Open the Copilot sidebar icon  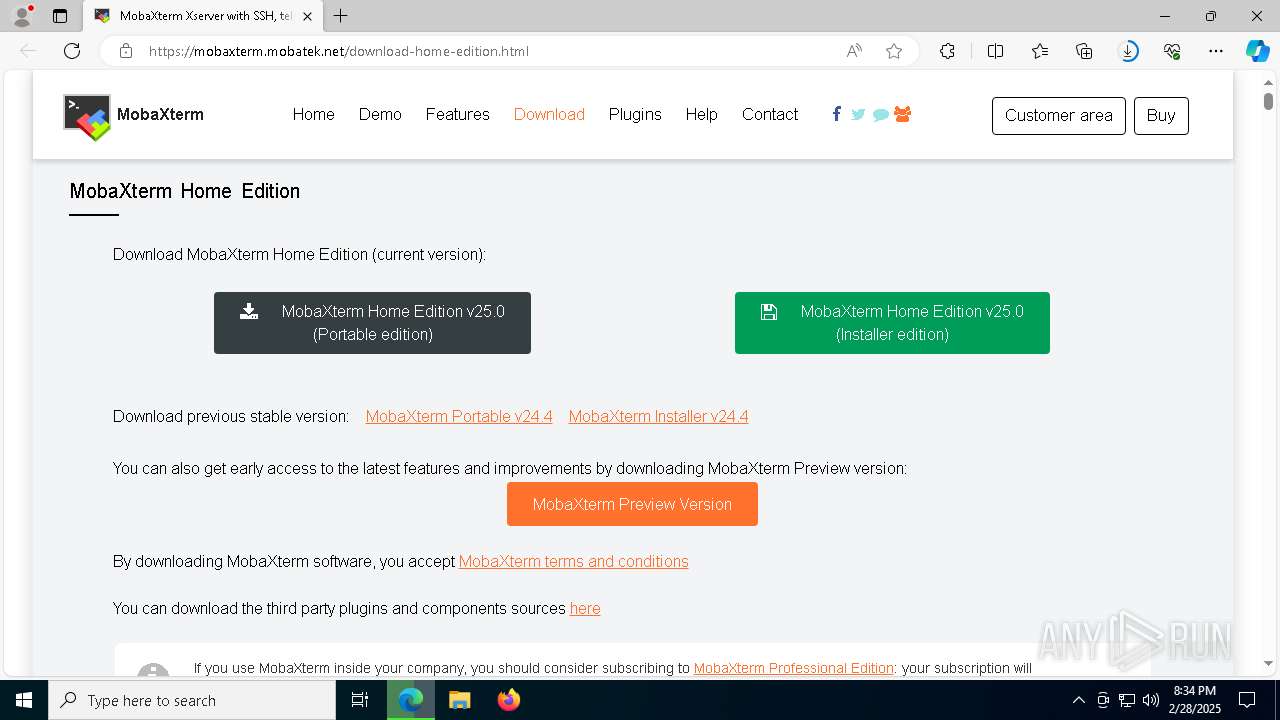[x=1257, y=51]
